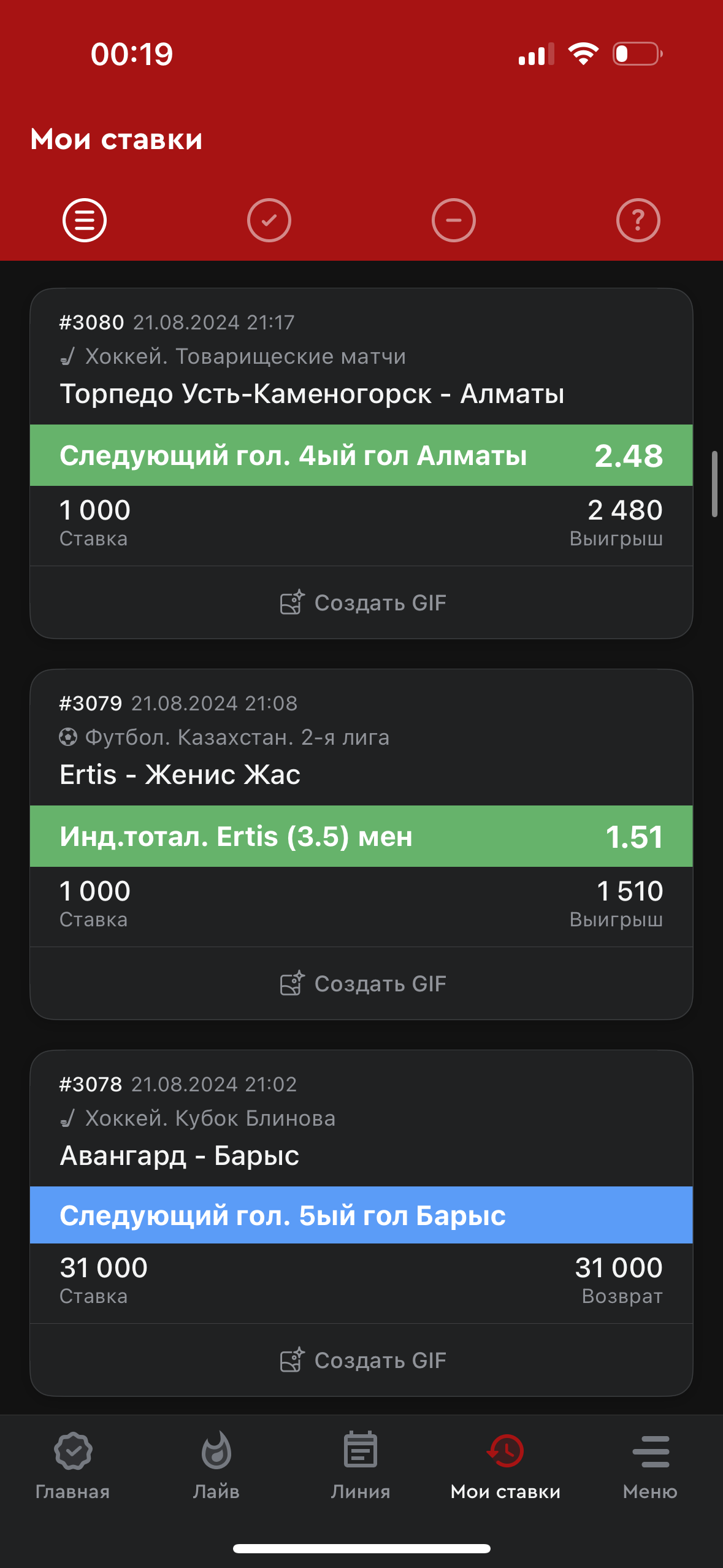Filter bets by lost minus icon

453,220
